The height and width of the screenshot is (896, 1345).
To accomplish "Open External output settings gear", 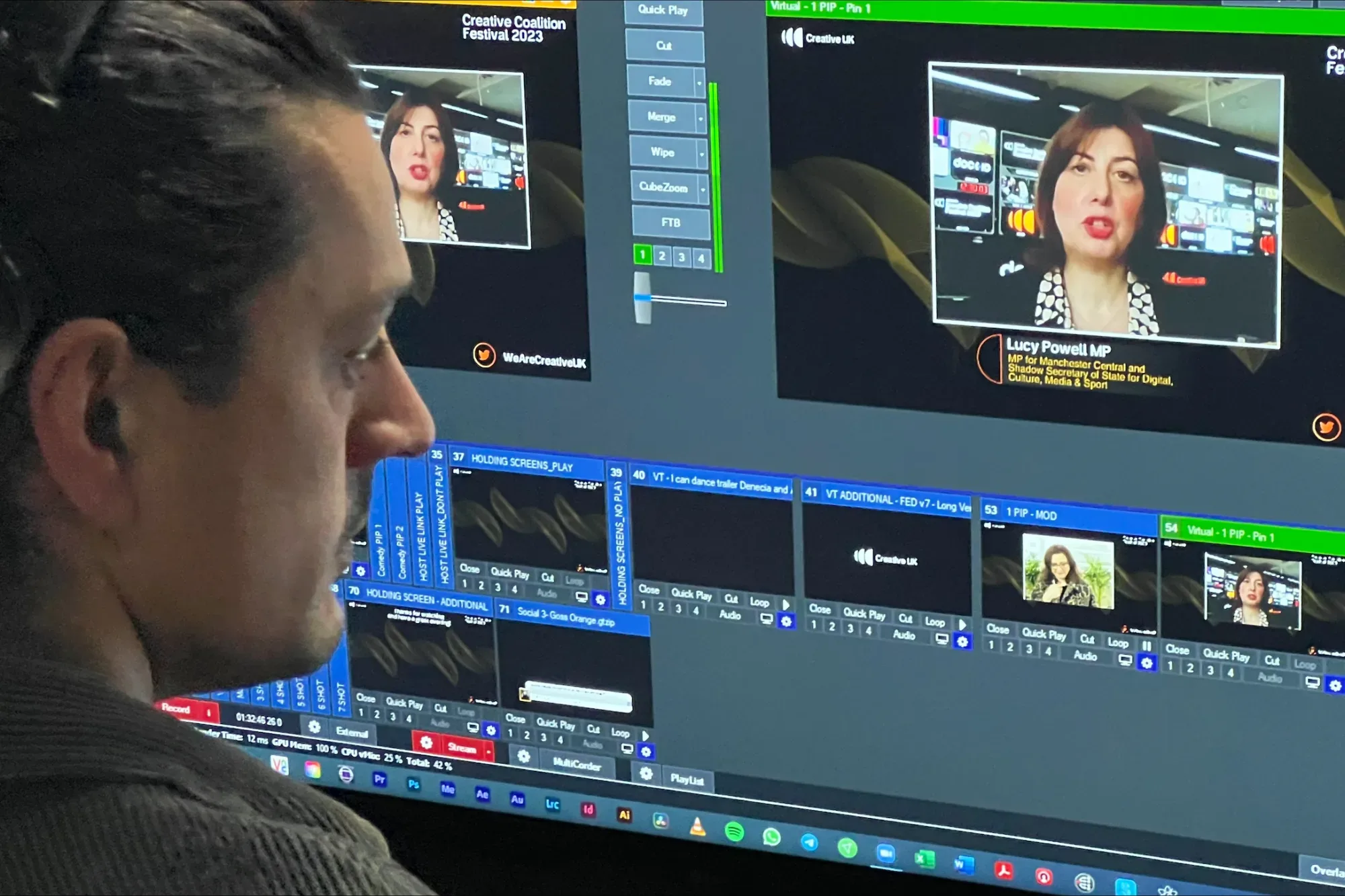I will 314,726.
